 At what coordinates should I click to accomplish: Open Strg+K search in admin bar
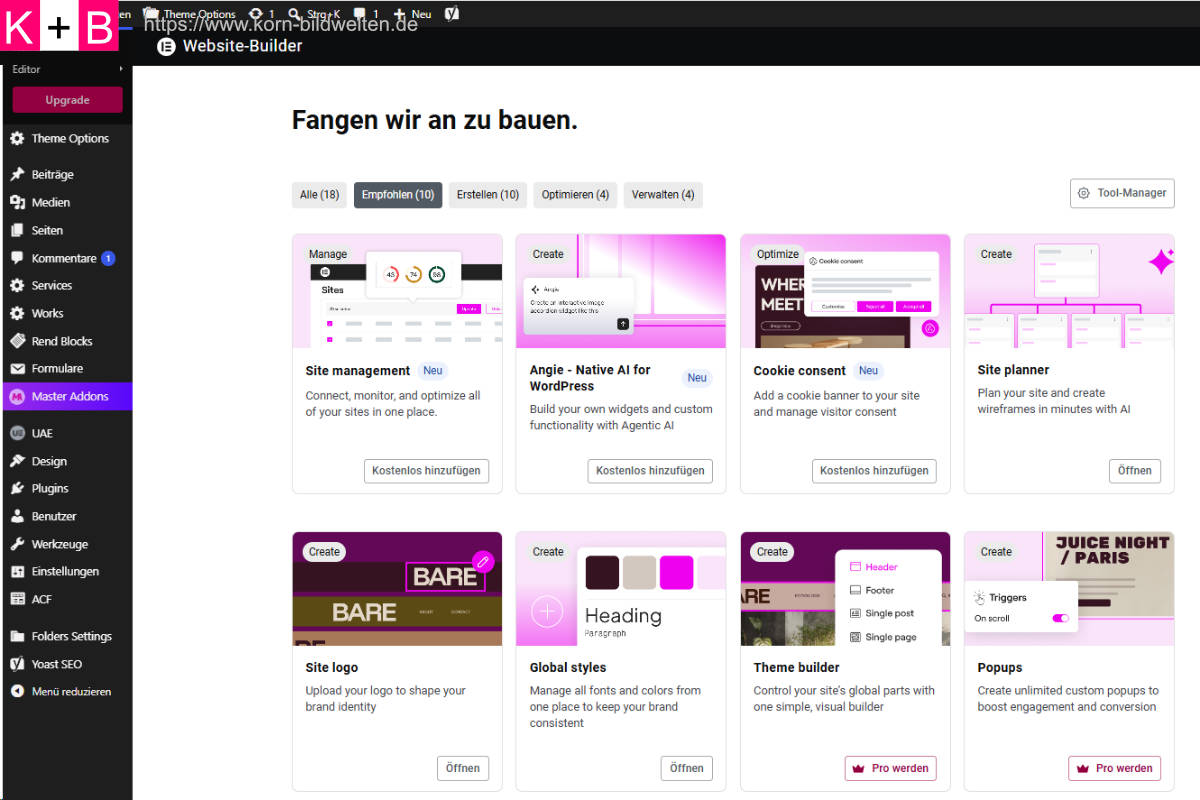[314, 14]
